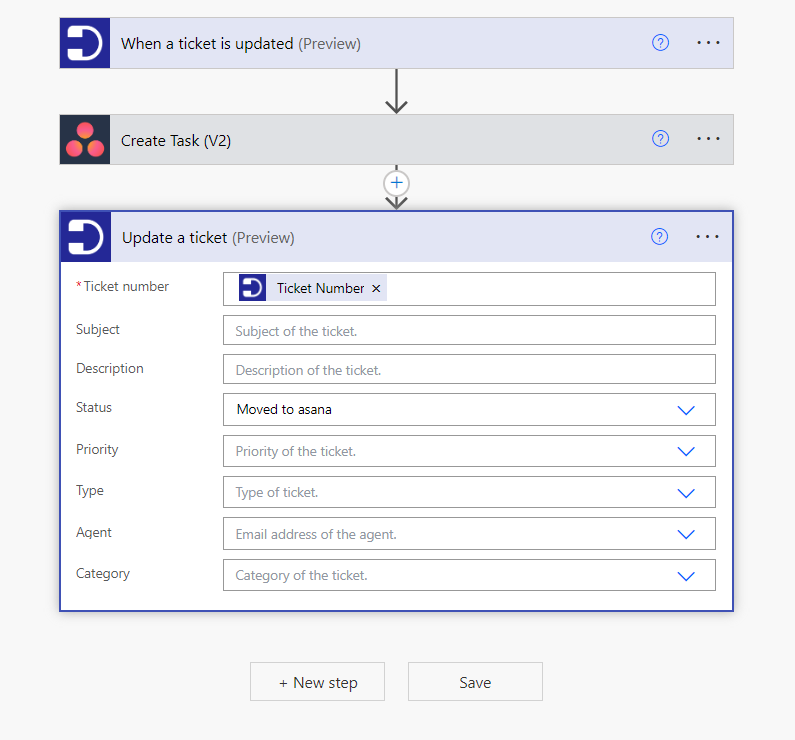Open the more options menu of 'When a ticket is updated'
Screen dimensions: 795x740
click(708, 43)
